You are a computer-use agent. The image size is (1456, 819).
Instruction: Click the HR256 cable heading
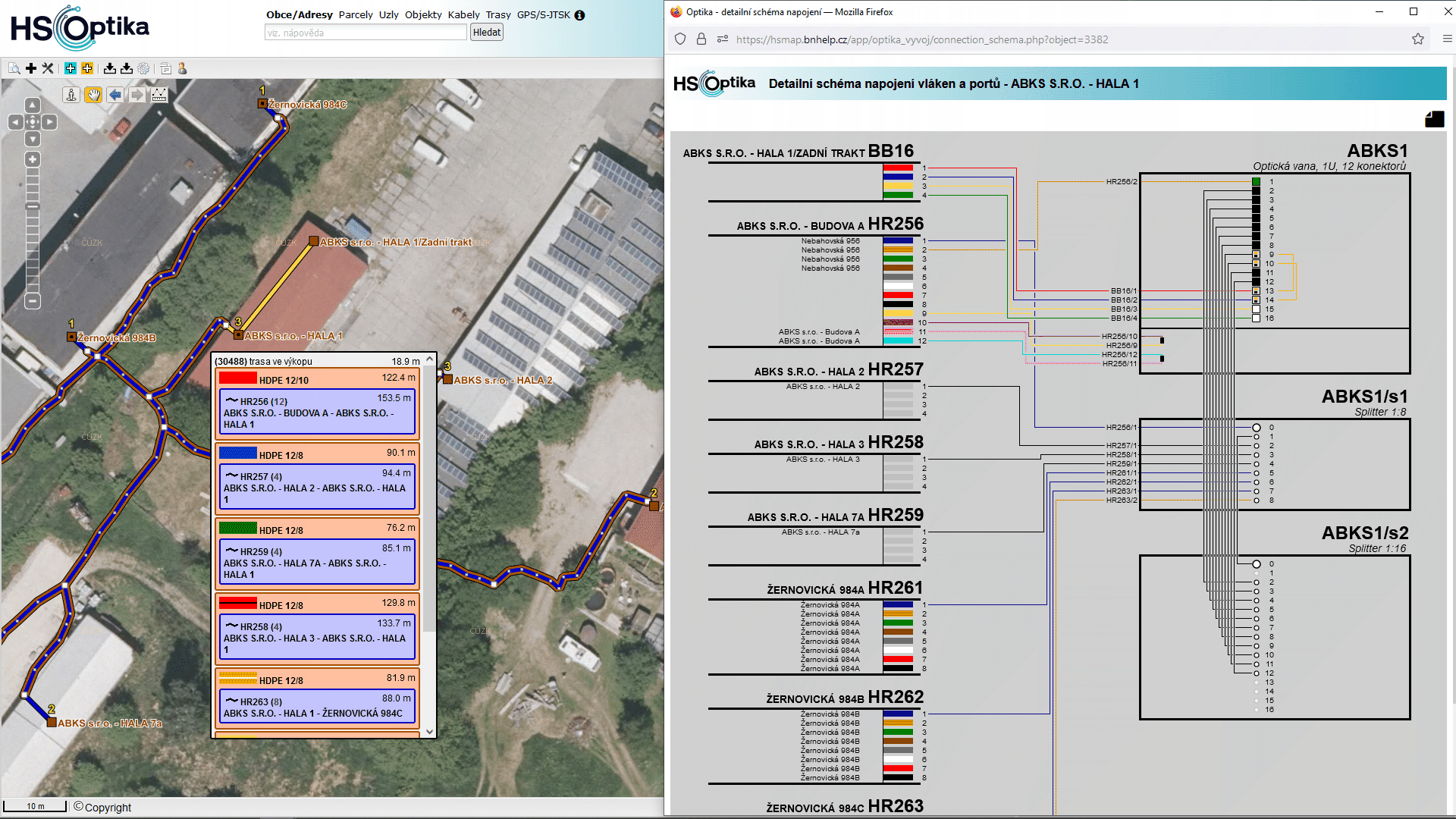pyautogui.click(x=896, y=224)
